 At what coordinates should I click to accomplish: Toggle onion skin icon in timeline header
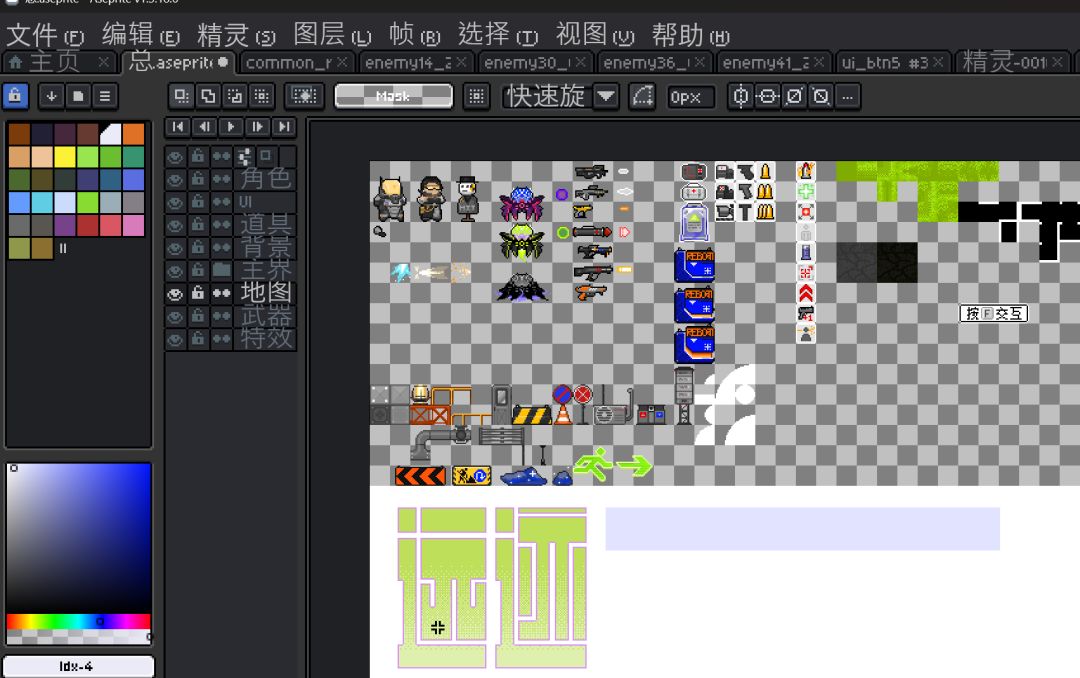(x=267, y=156)
